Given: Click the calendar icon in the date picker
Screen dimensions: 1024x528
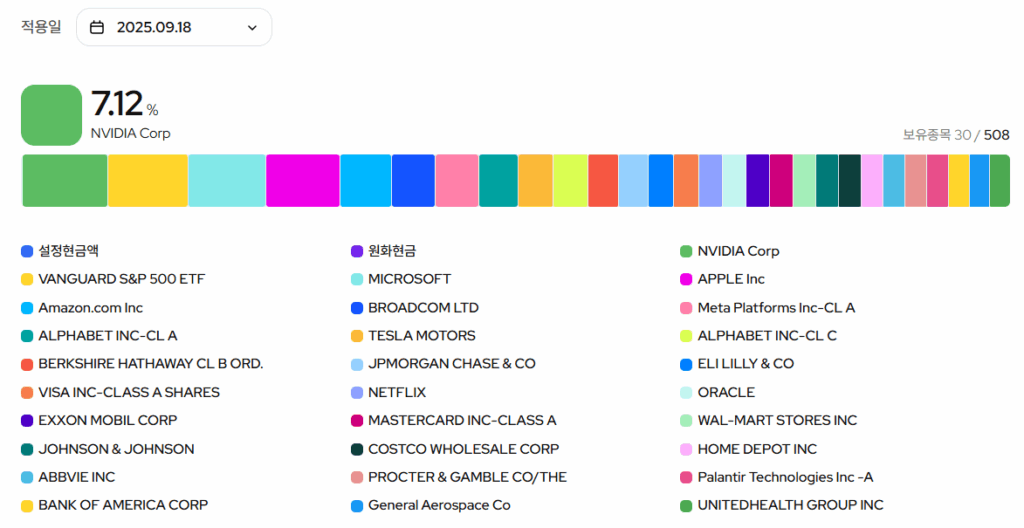Looking at the screenshot, I should click(x=97, y=27).
